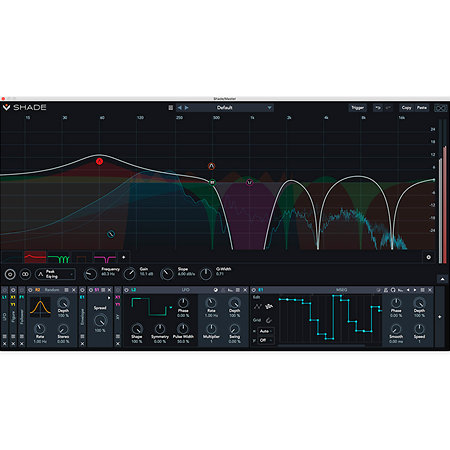Viewport: 450px width, 450px height.
Task: Select the teal low-cut filter node
Action: pyautogui.click(x=111, y=234)
